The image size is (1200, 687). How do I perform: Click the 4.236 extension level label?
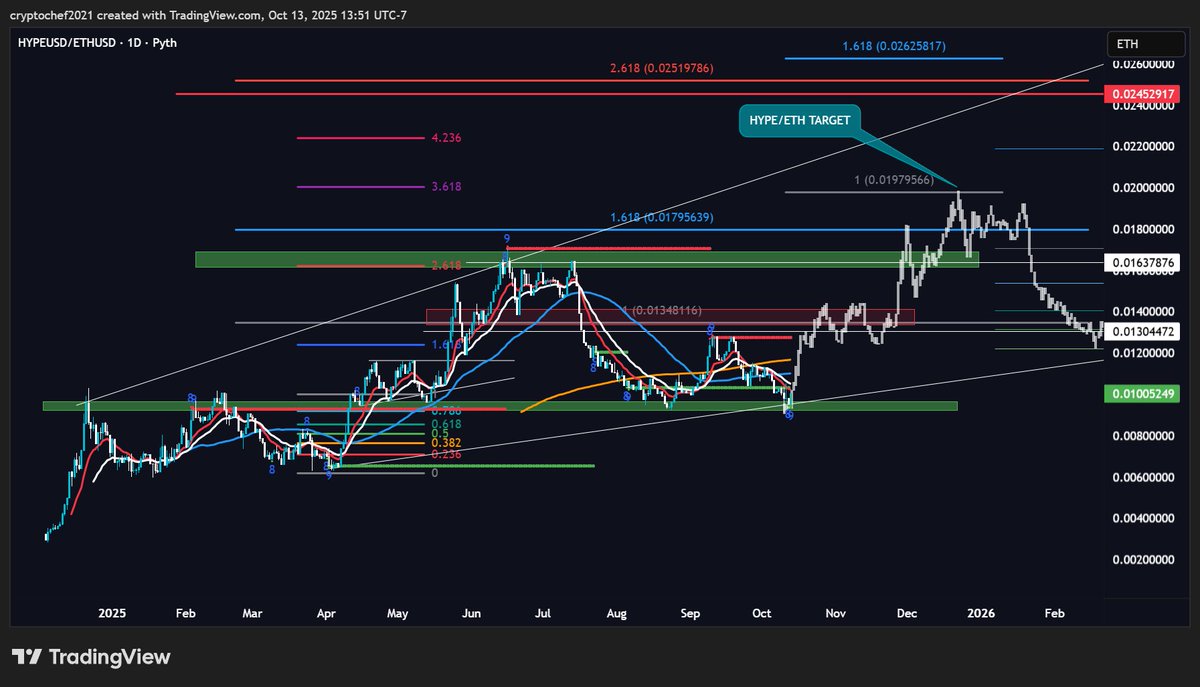[447, 138]
